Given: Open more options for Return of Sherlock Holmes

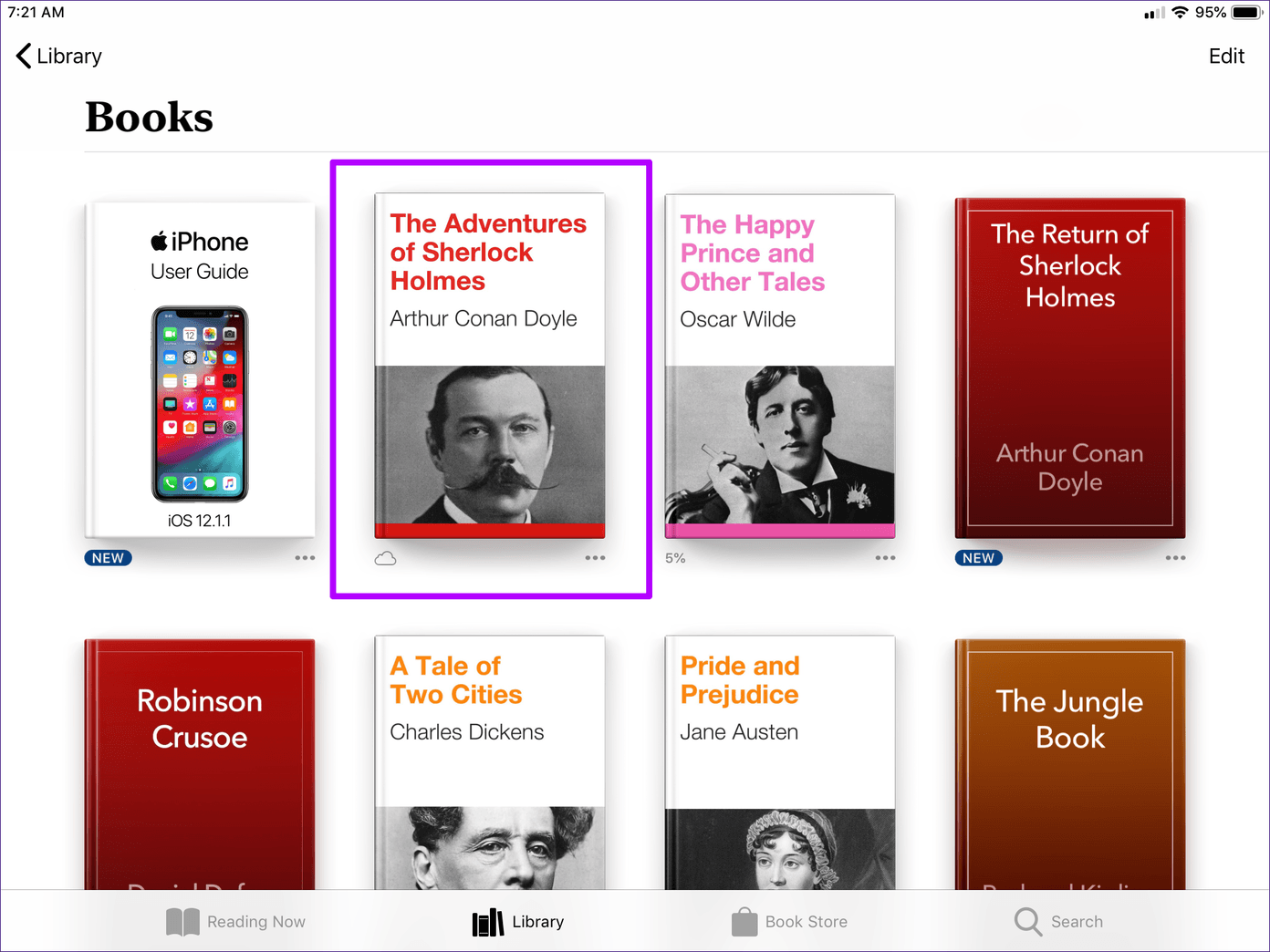Looking at the screenshot, I should click(1175, 558).
